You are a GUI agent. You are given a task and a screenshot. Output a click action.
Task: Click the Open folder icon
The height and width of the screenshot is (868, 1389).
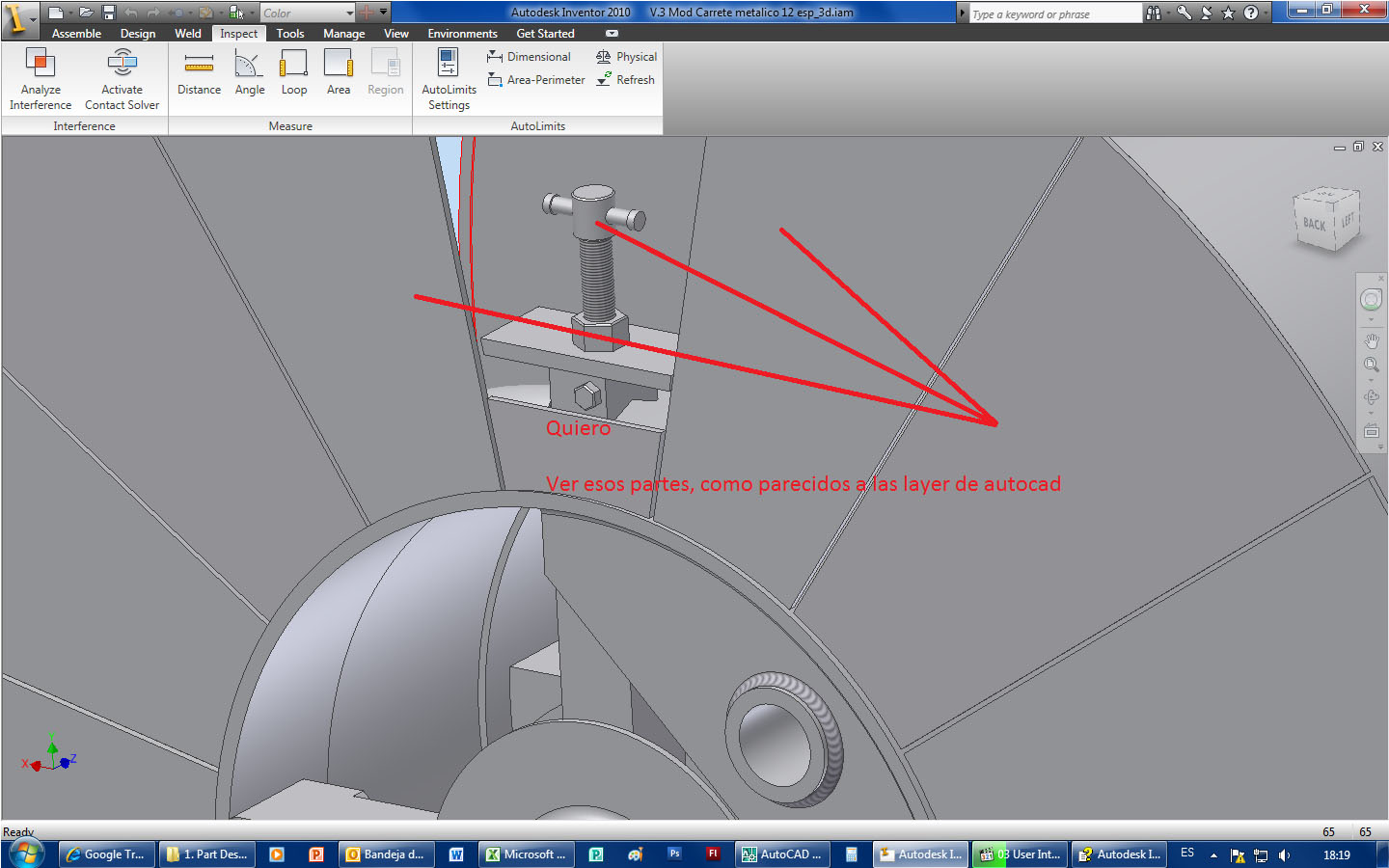click(86, 13)
